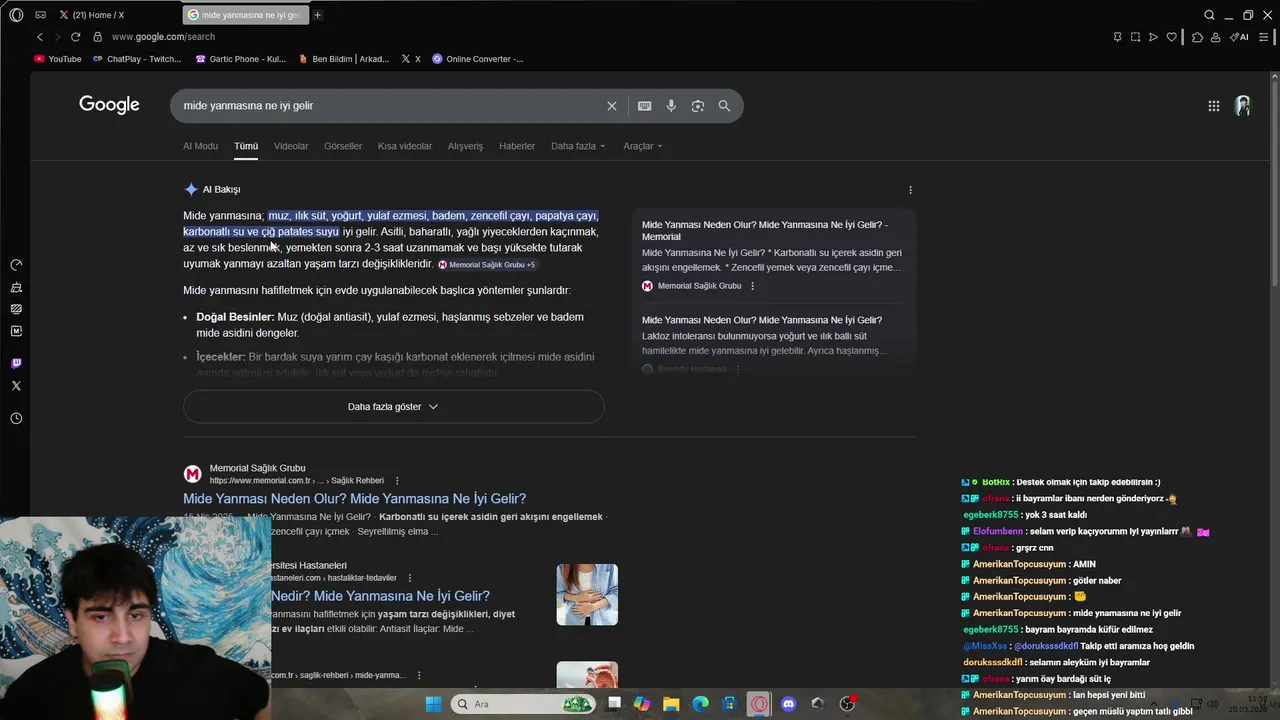The height and width of the screenshot is (720, 1280).
Task: Open the Gartic Phone bookmark
Action: 240,59
